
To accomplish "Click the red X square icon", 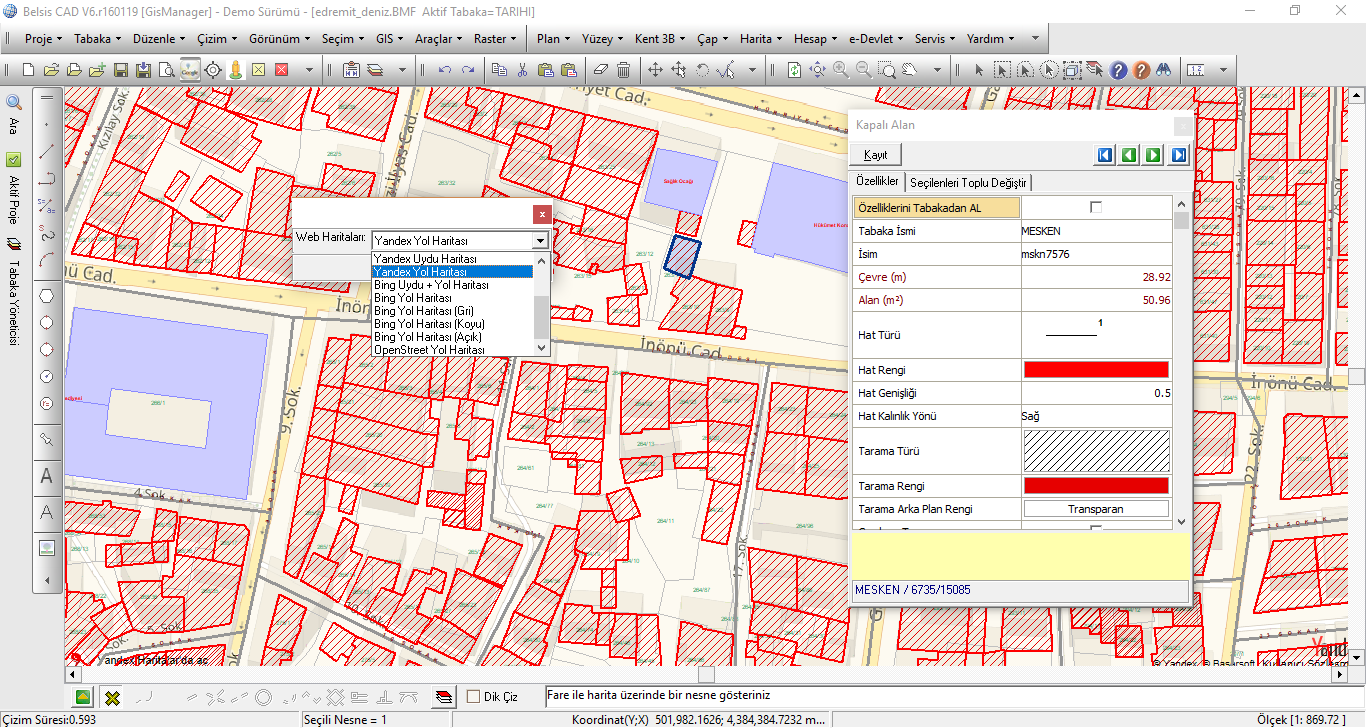I will click(x=281, y=70).
